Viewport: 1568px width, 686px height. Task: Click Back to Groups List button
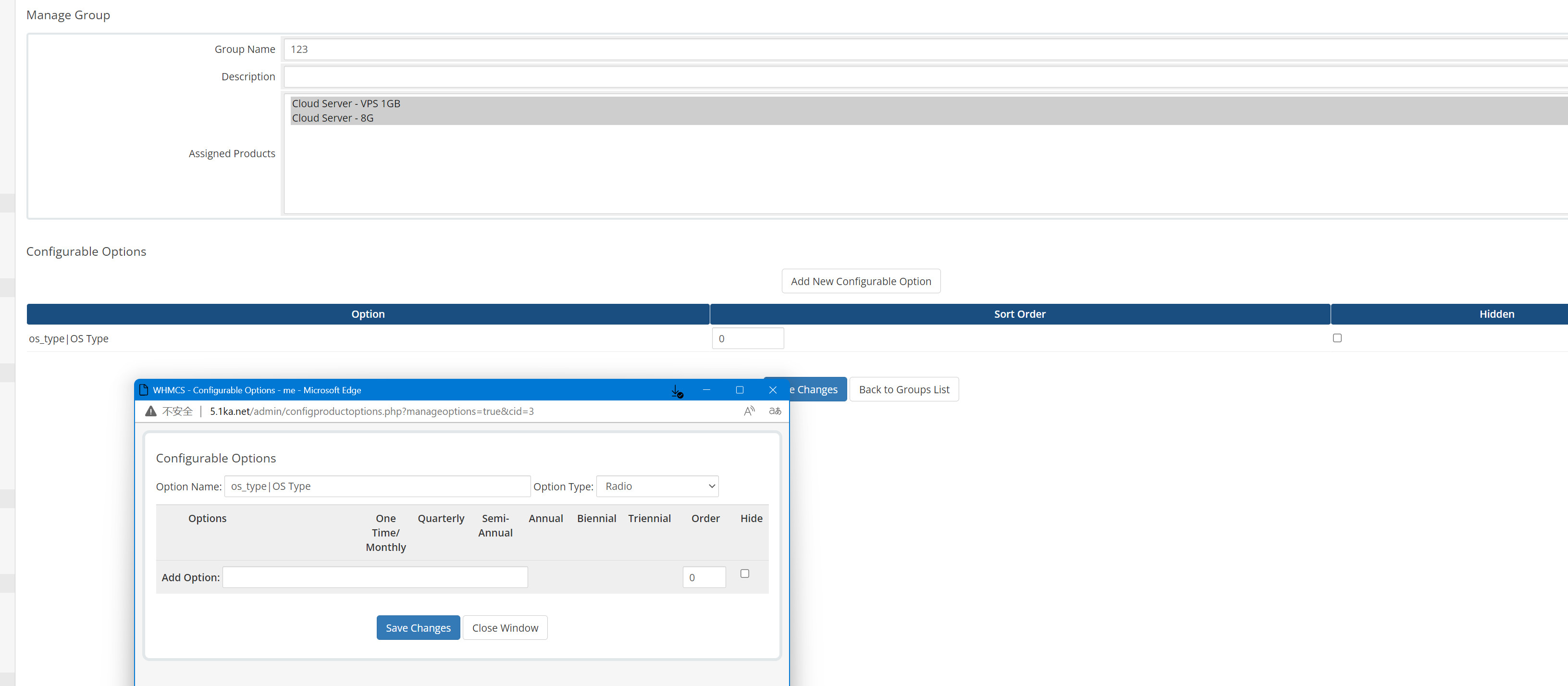[x=904, y=389]
